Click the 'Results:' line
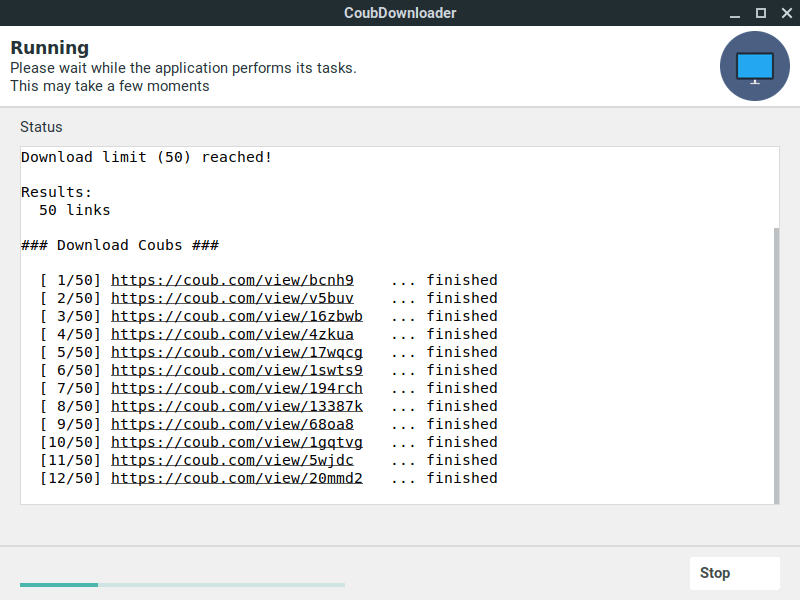The width and height of the screenshot is (800, 600). (x=56, y=192)
